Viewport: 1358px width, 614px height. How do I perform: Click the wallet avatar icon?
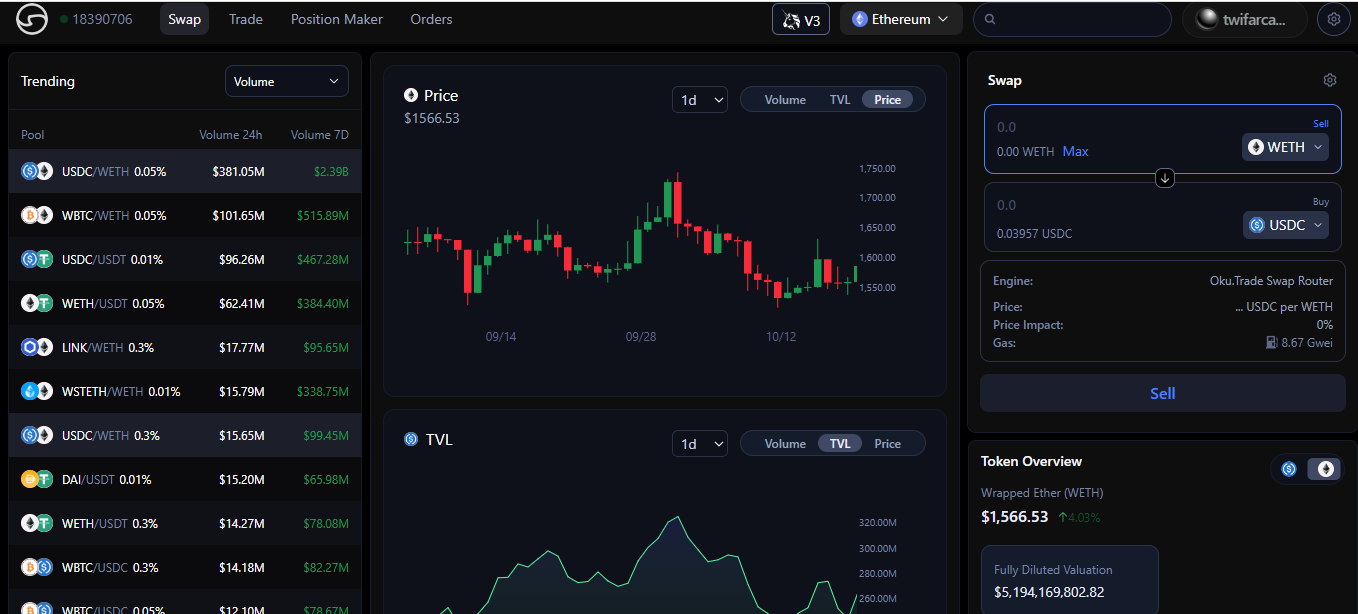pyautogui.click(x=1207, y=19)
